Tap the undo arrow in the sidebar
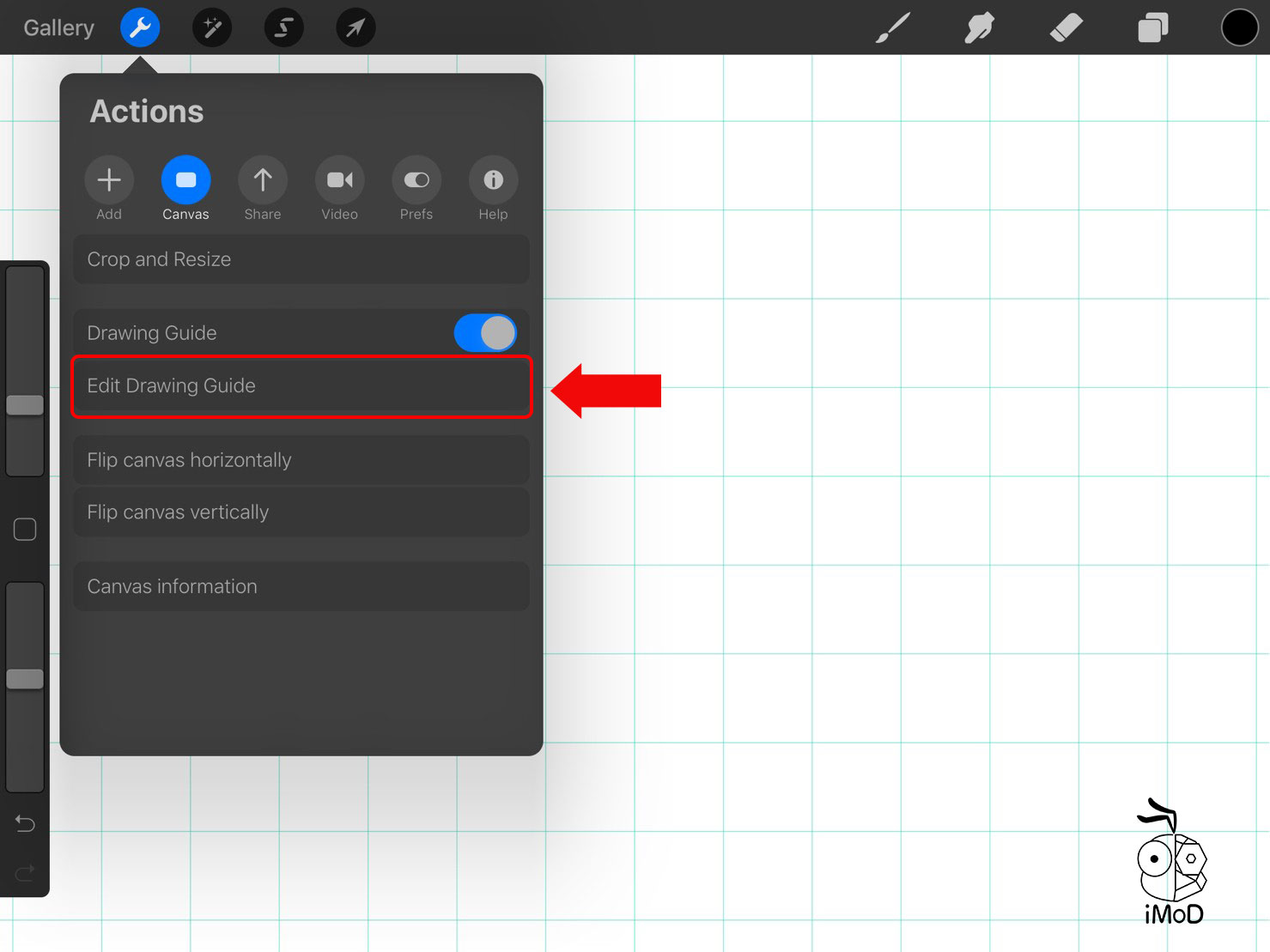 click(x=24, y=823)
